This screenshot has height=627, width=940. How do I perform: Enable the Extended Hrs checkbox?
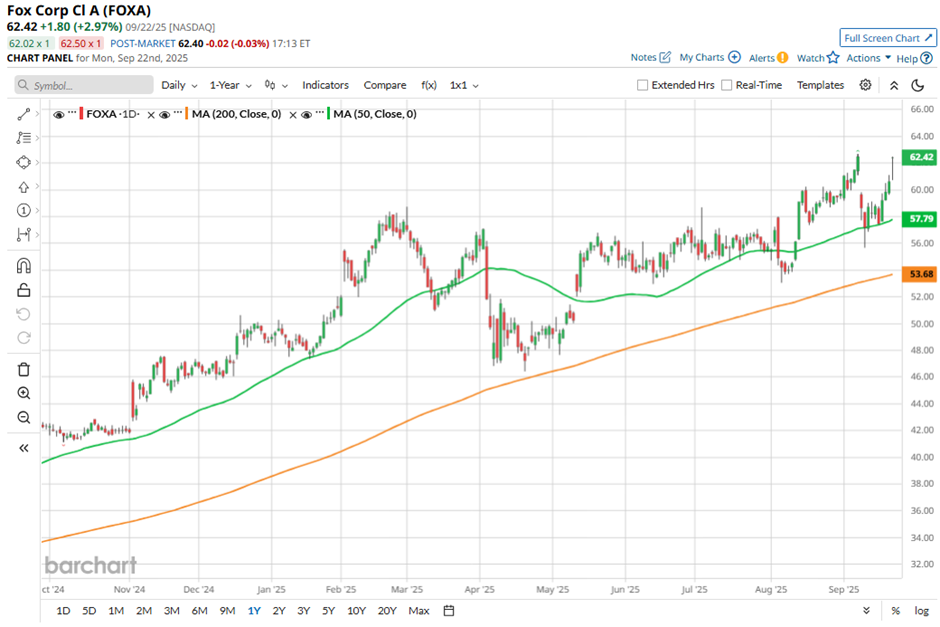[643, 86]
